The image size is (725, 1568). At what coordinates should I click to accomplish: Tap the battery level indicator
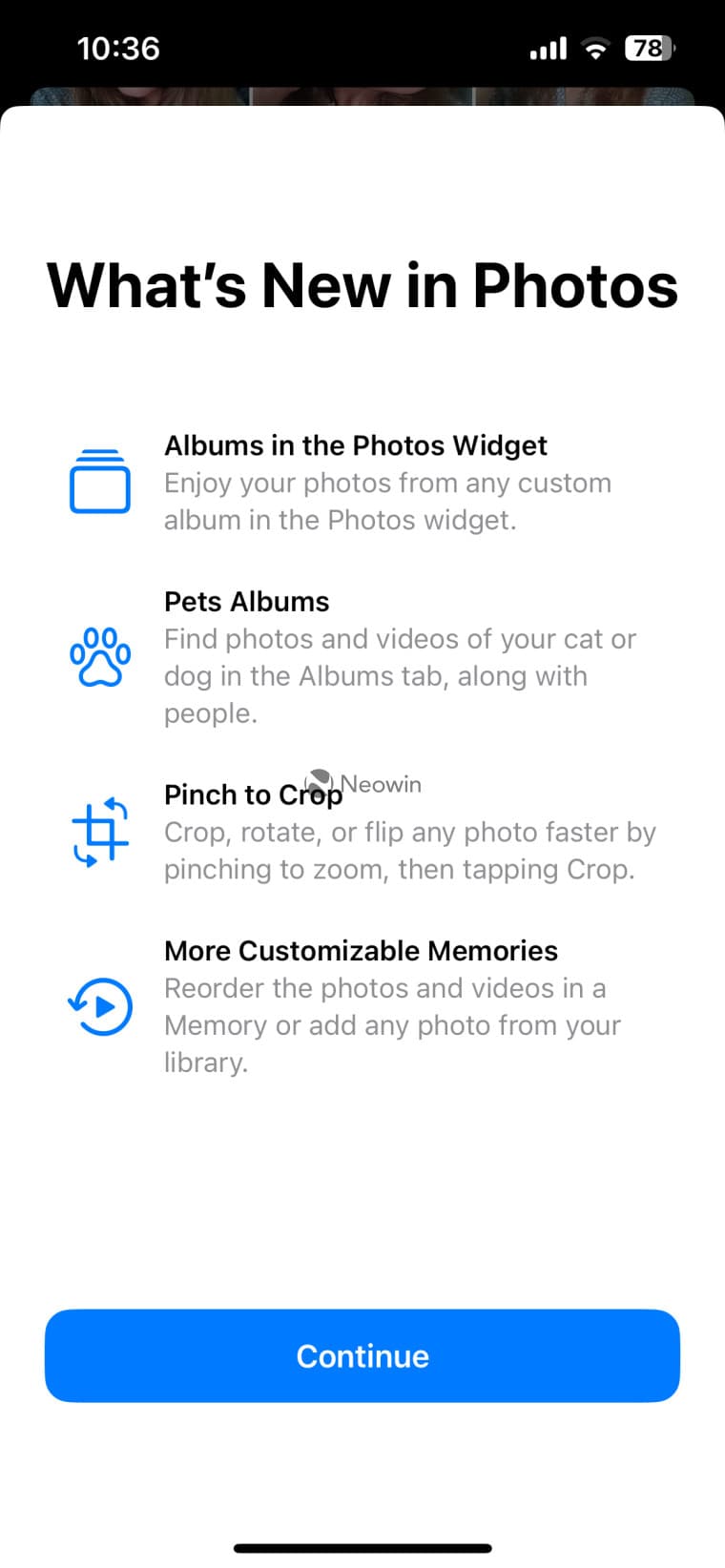[651, 49]
